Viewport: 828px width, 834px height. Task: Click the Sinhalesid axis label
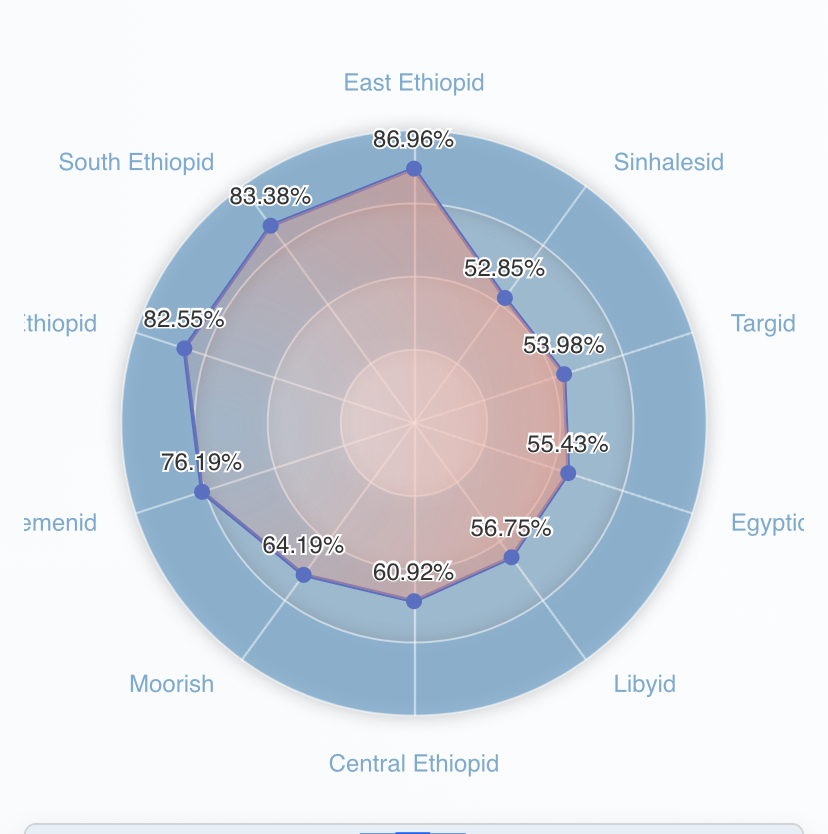(x=668, y=162)
